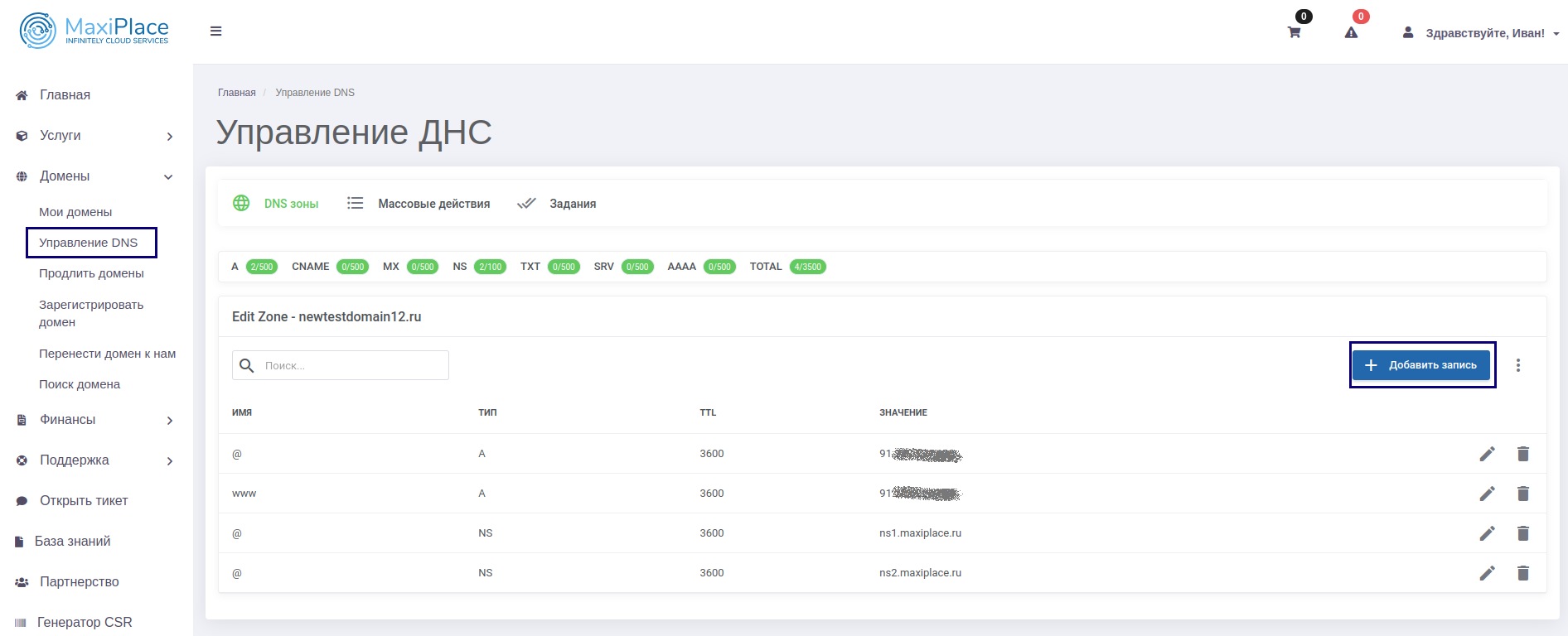Screen dimensions: 1568x636
Task: Select Управление DNS in sidebar
Action: tap(89, 243)
